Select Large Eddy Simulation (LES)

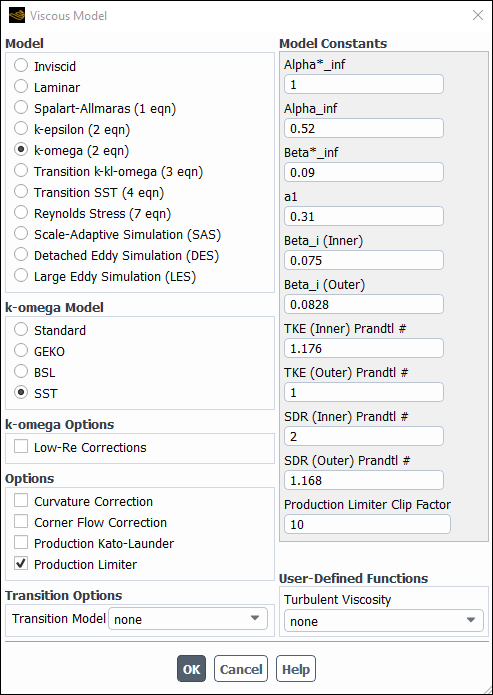21,276
